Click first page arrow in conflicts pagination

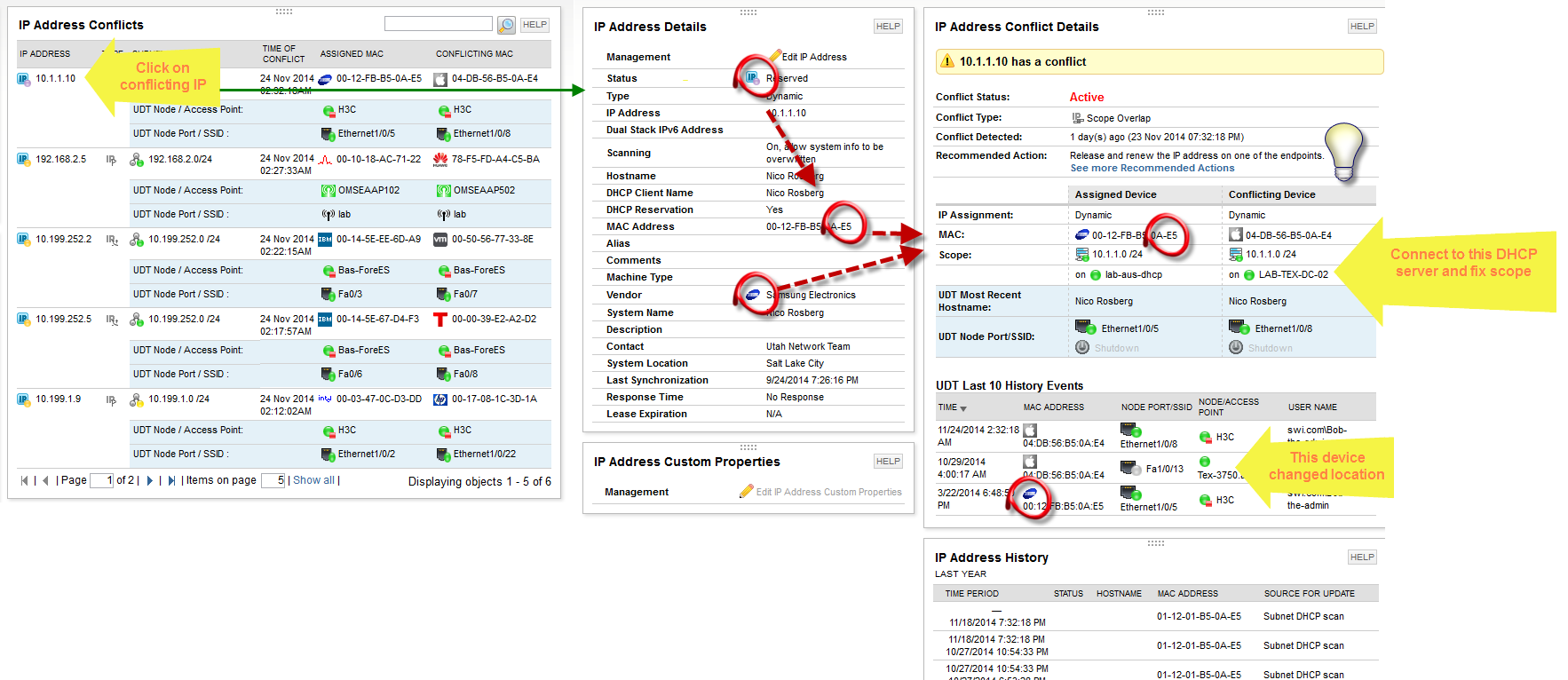(24, 480)
